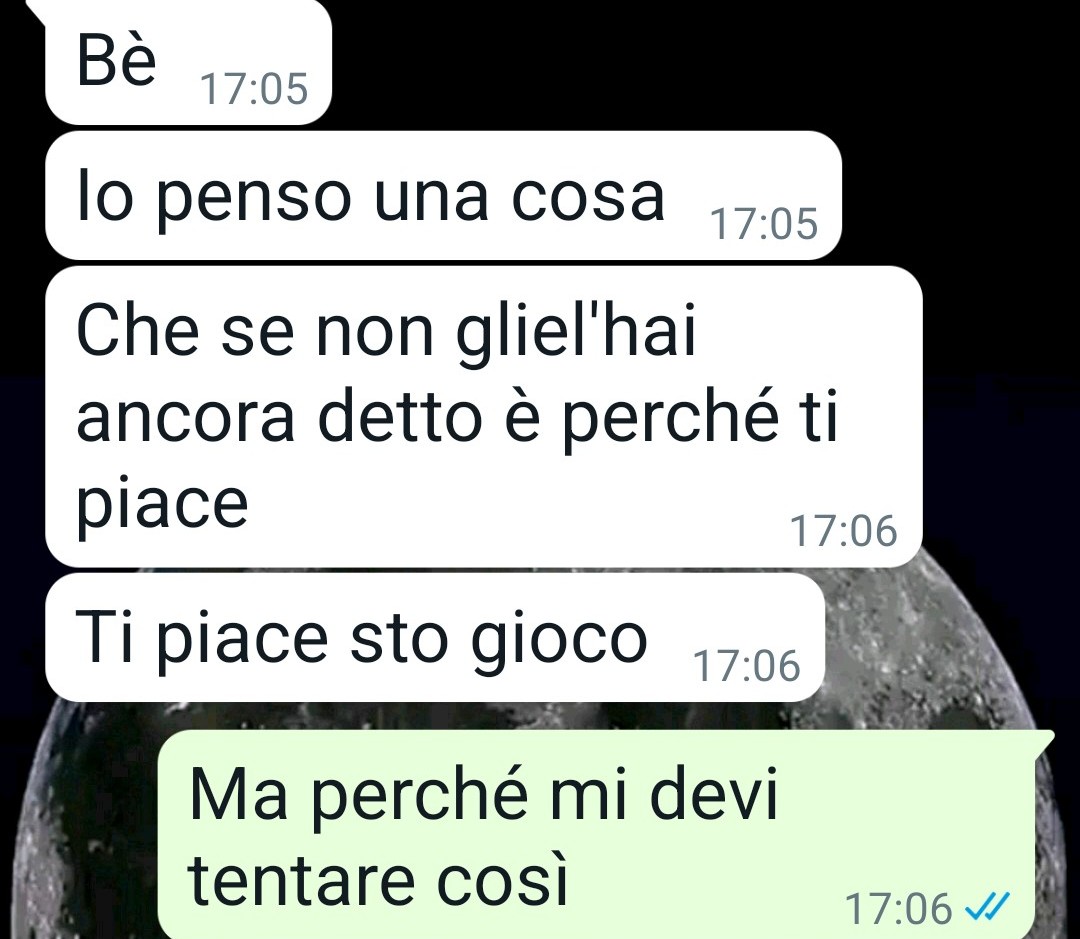Image resolution: width=1080 pixels, height=939 pixels.
Task: Click the pointed tail of the "Bè" bubble
Action: coord(36,10)
